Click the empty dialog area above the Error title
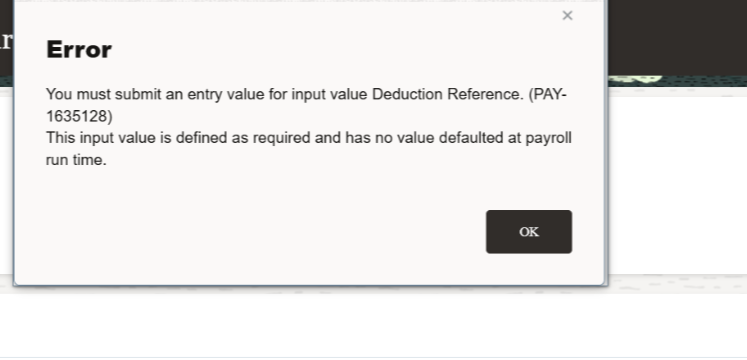This screenshot has width=747, height=360. (286, 19)
